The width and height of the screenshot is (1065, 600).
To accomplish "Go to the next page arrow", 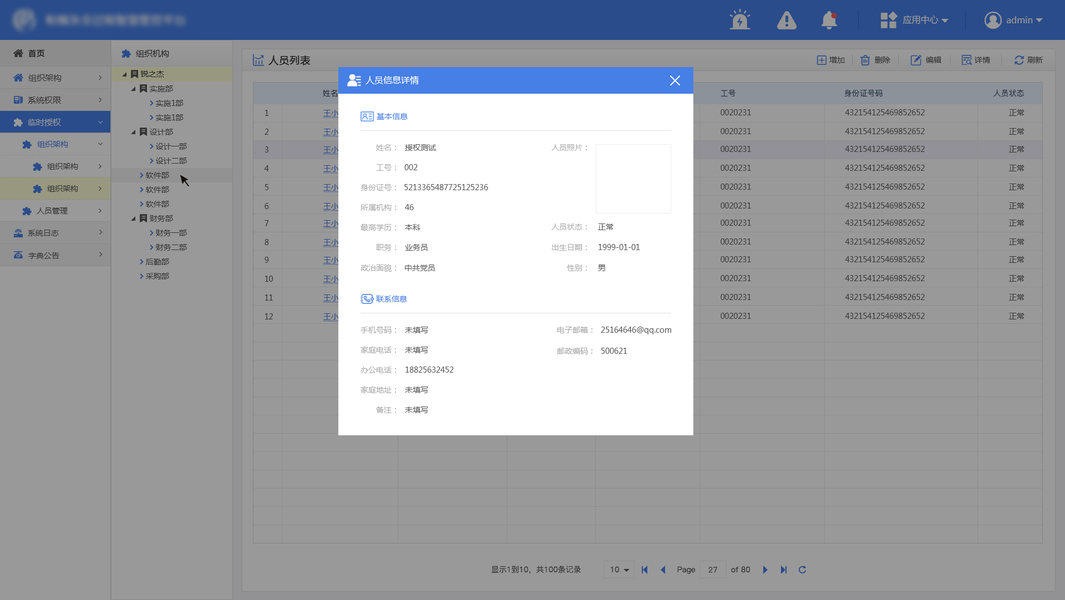I will [765, 570].
